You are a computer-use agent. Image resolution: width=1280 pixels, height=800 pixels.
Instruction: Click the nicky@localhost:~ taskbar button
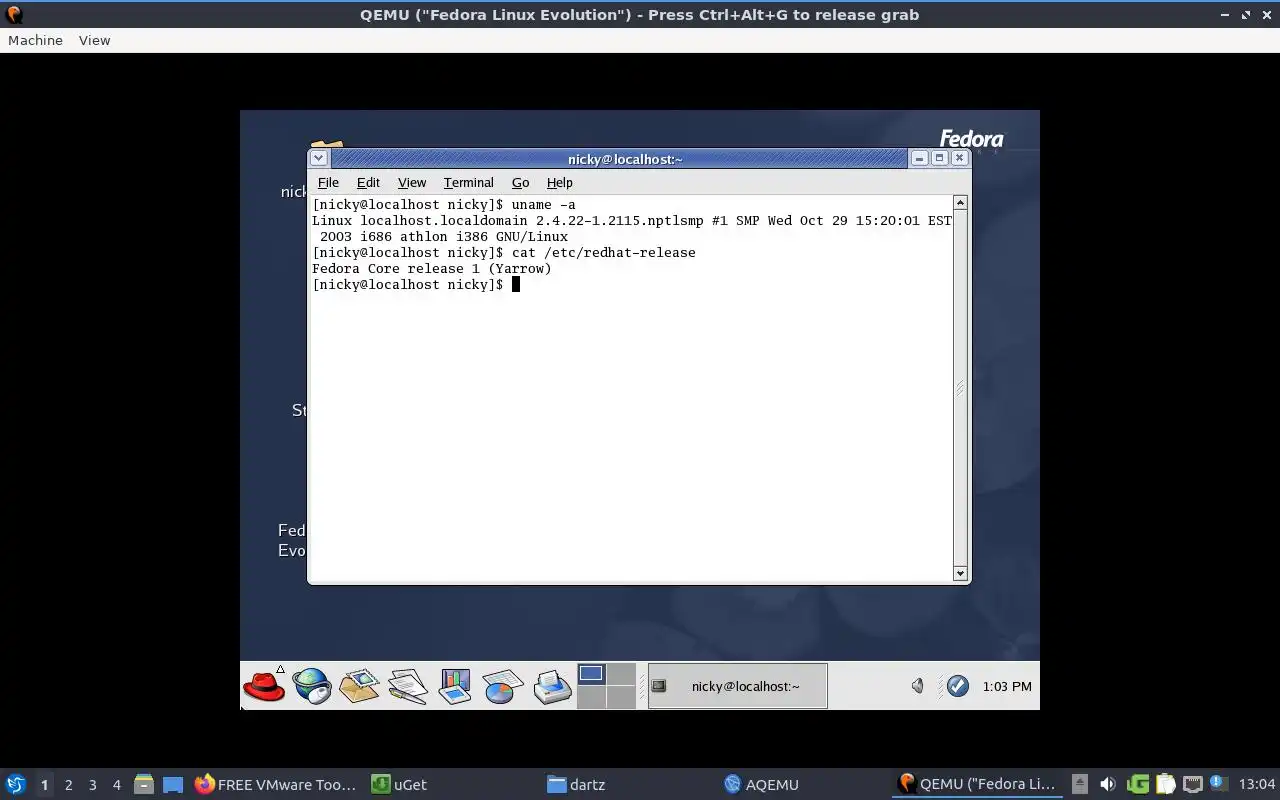(x=737, y=686)
